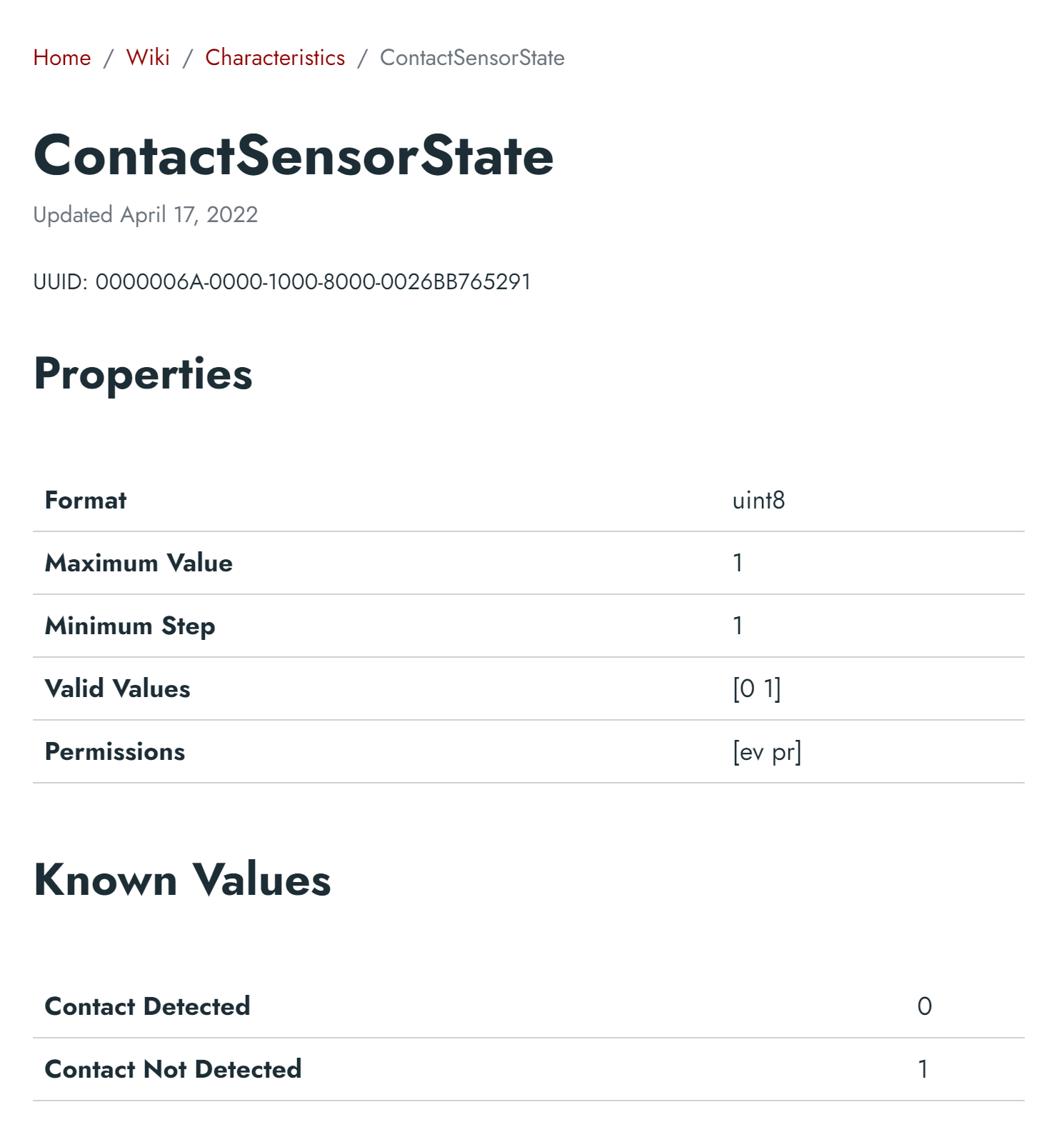Click the UUID value text

coord(313,282)
